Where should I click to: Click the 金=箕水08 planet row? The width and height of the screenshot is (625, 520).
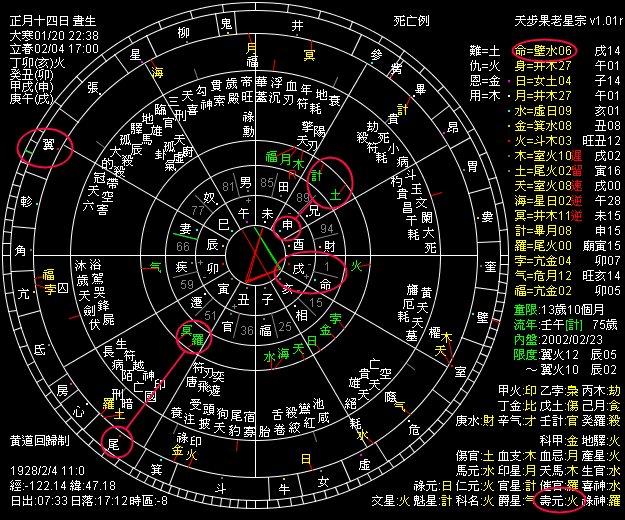click(x=543, y=126)
